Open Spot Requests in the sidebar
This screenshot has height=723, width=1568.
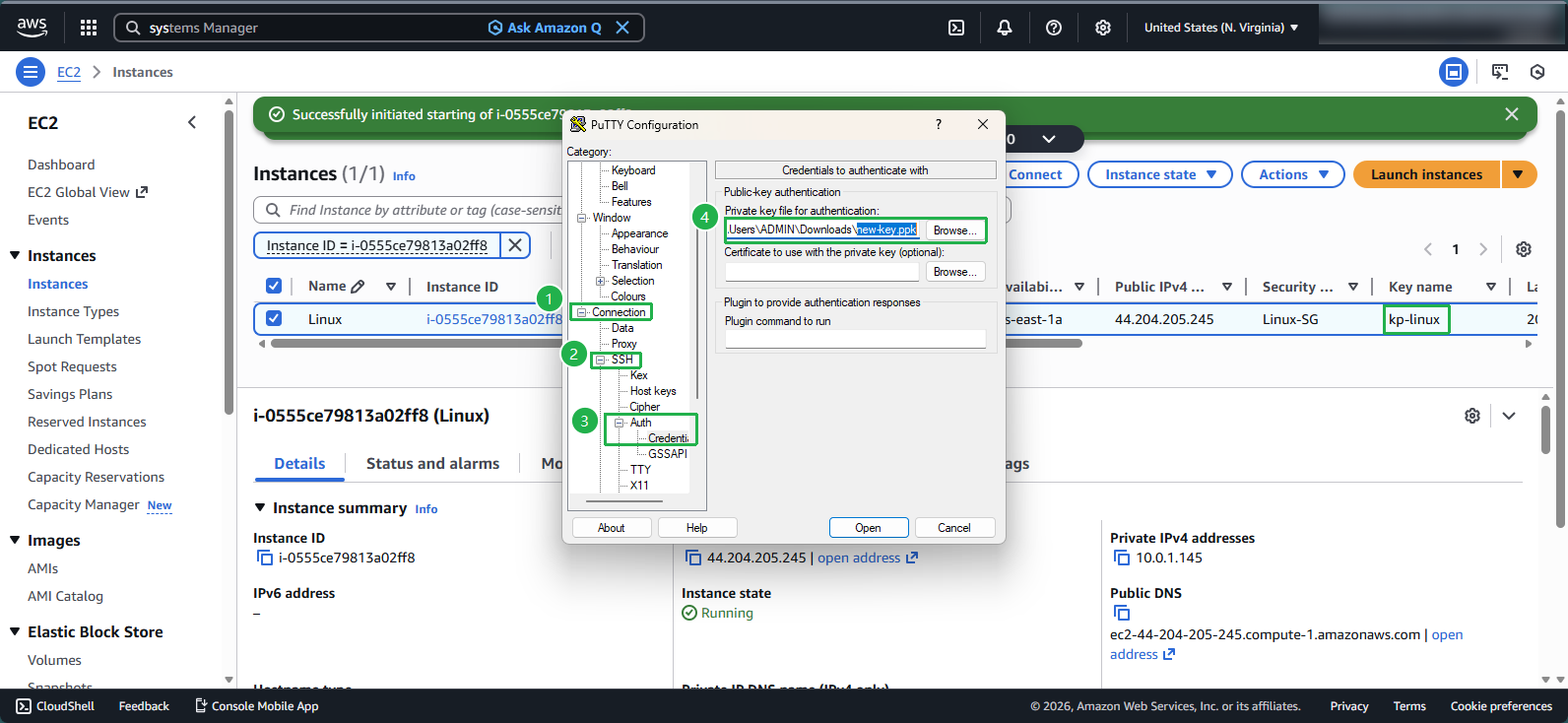tap(72, 366)
